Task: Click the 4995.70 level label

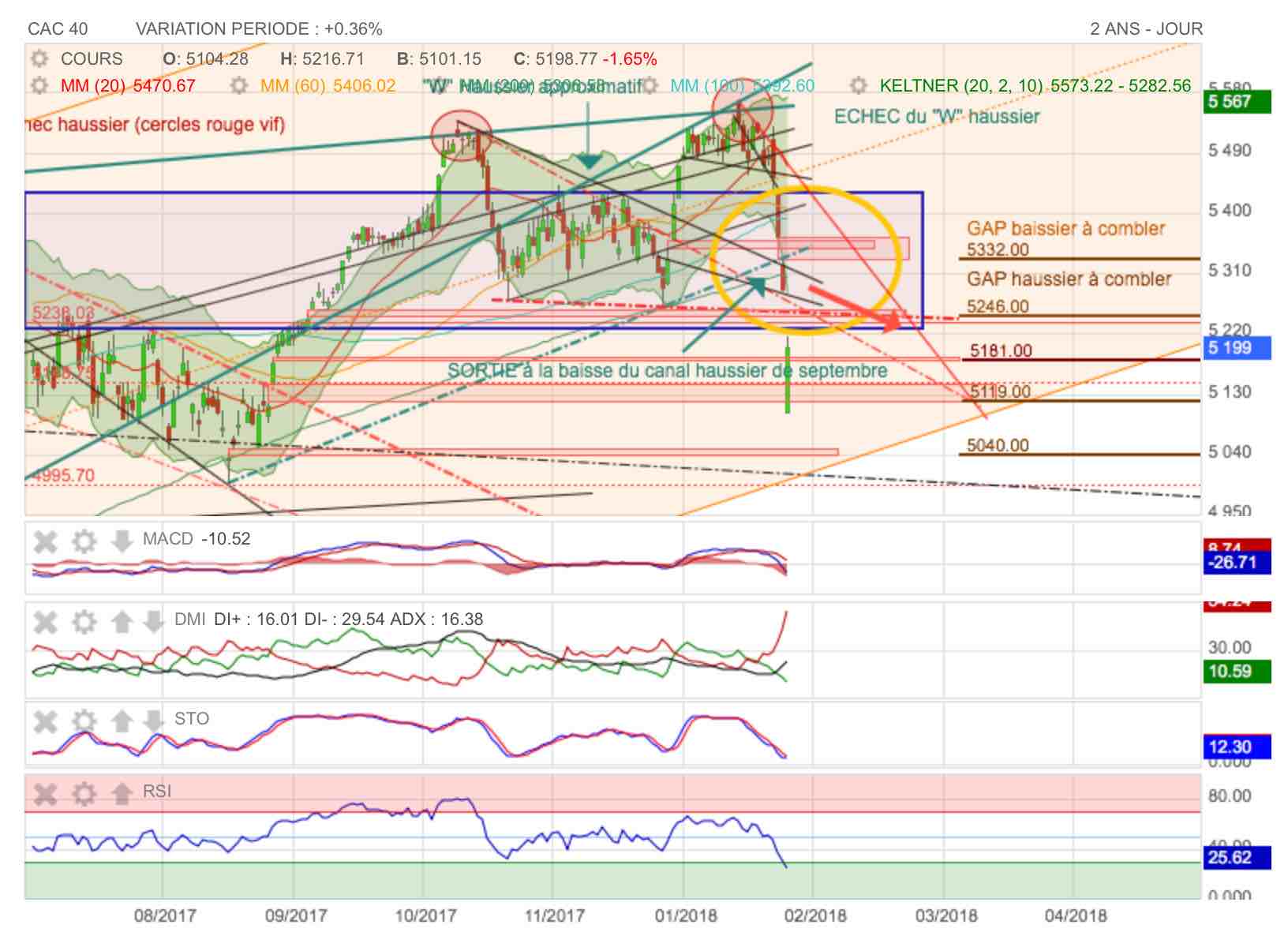Action: 62,475
